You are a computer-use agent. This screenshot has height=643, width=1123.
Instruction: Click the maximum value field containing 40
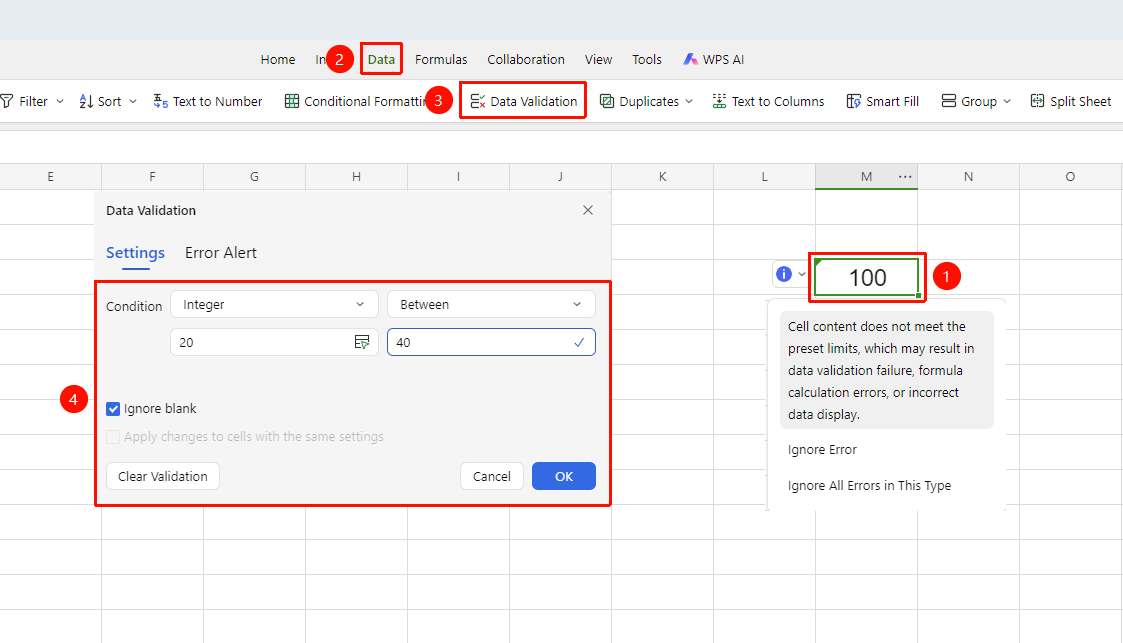click(491, 342)
